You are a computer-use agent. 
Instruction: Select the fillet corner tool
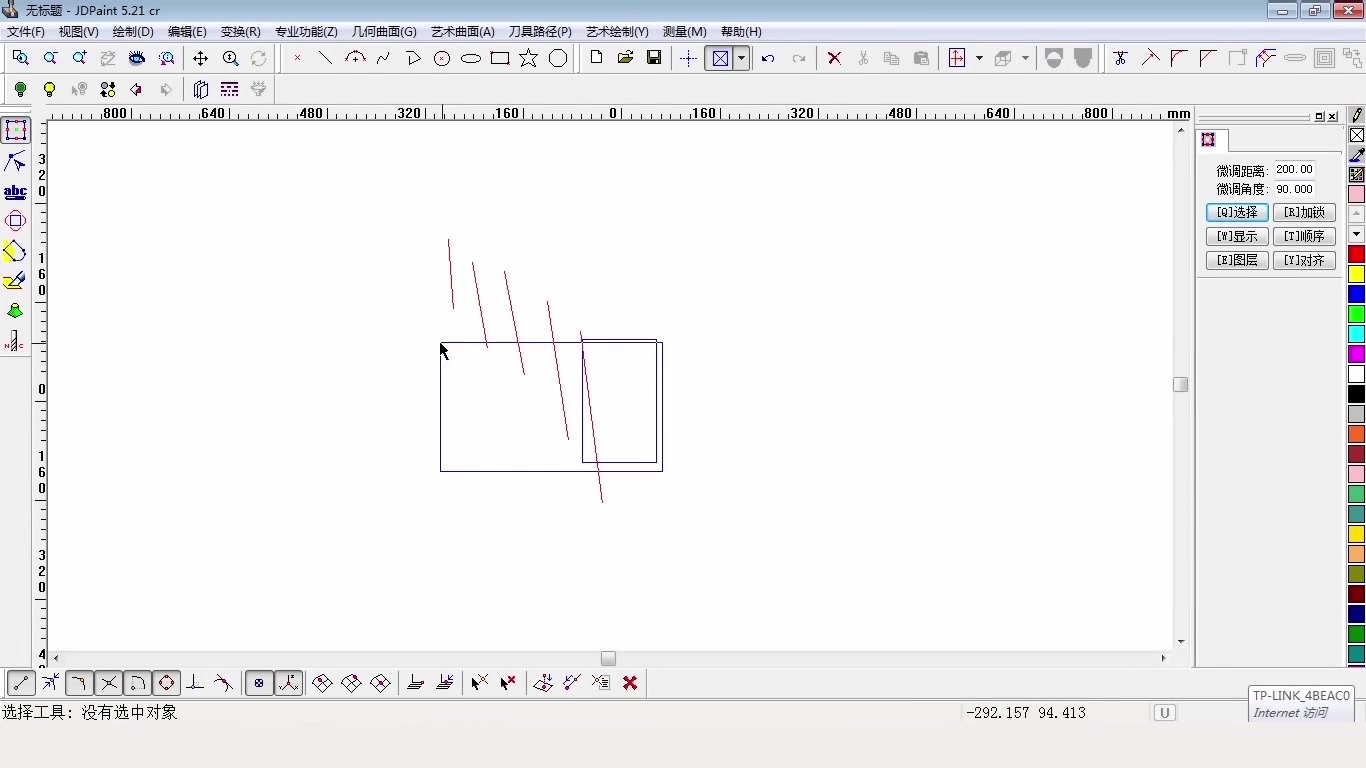(x=1179, y=58)
